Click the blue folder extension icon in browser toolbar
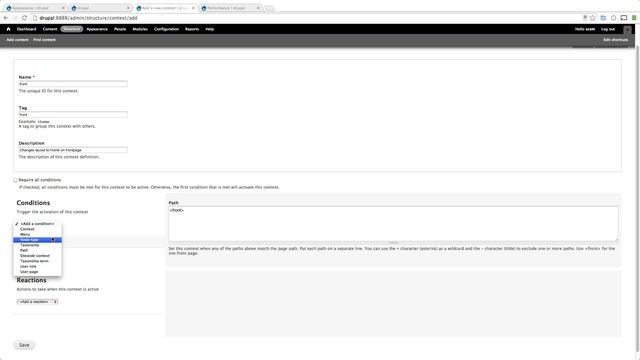The image size is (640, 360). pos(603,18)
